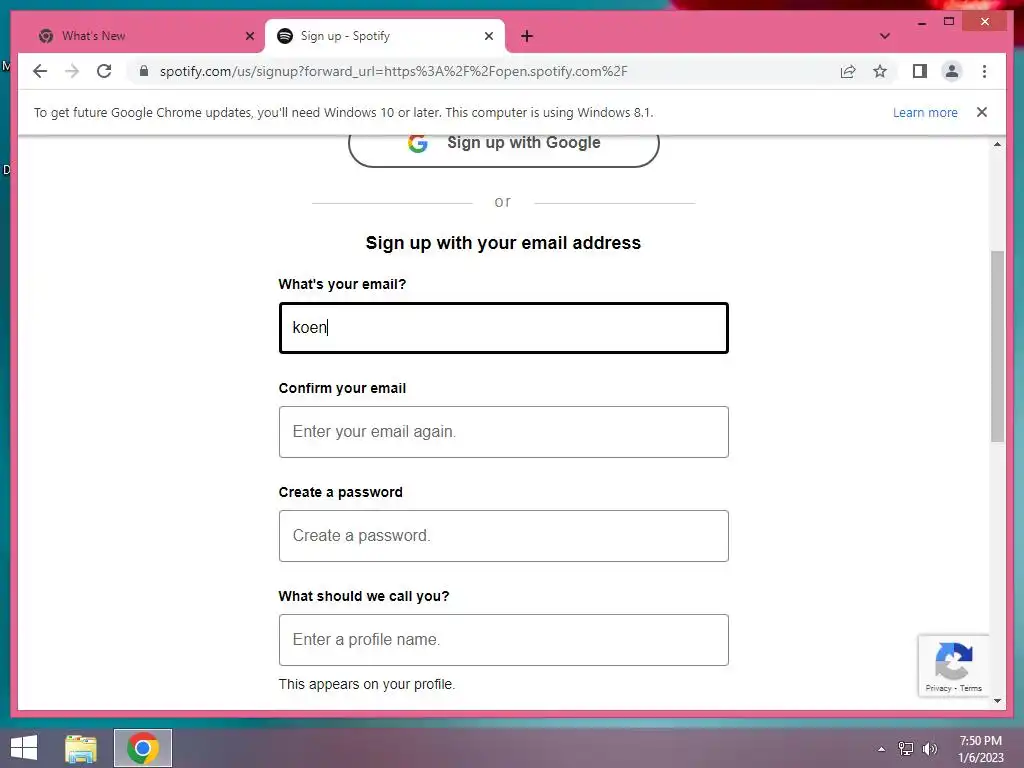Show hidden system tray icons
Image resolution: width=1024 pixels, height=768 pixels.
click(x=881, y=749)
